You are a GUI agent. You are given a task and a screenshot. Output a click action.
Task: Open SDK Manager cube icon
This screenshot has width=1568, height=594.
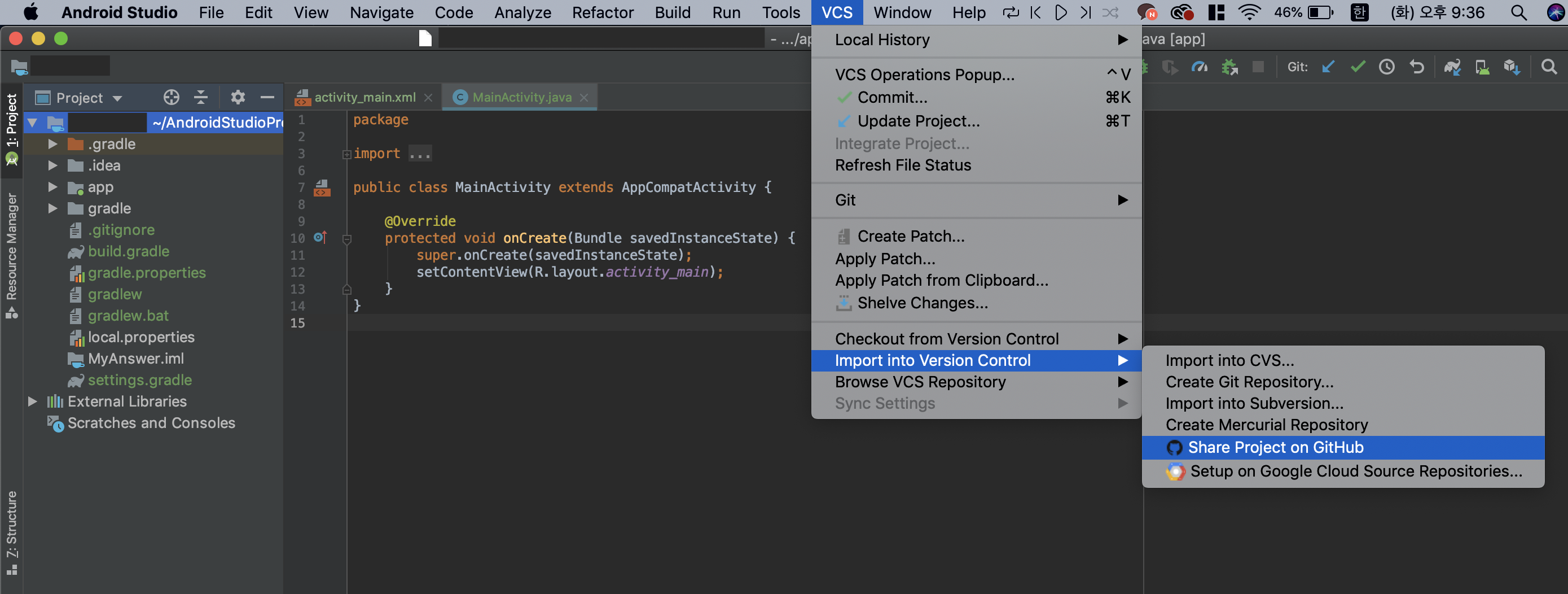tap(1512, 67)
